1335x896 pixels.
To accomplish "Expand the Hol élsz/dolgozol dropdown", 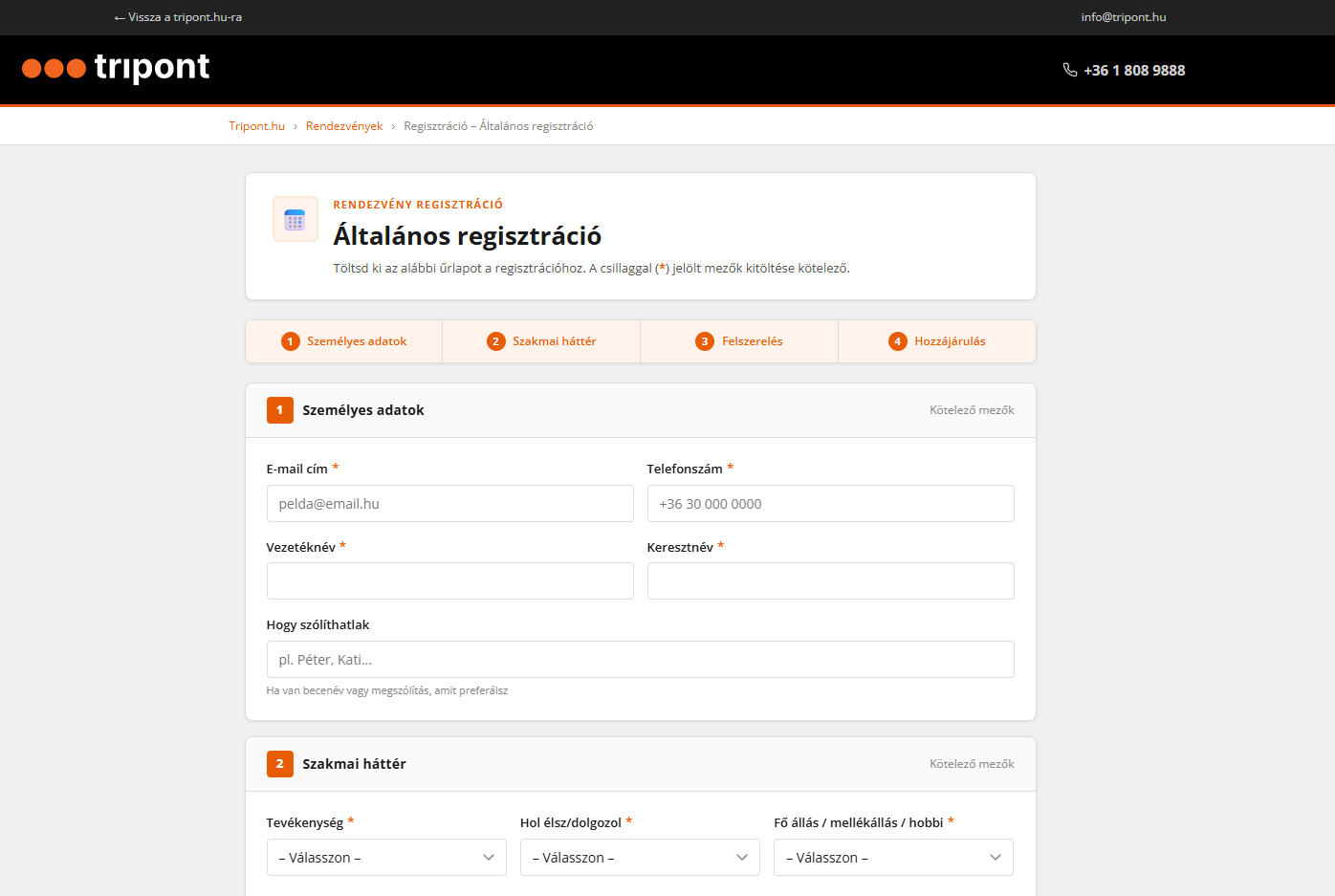I will tap(640, 858).
